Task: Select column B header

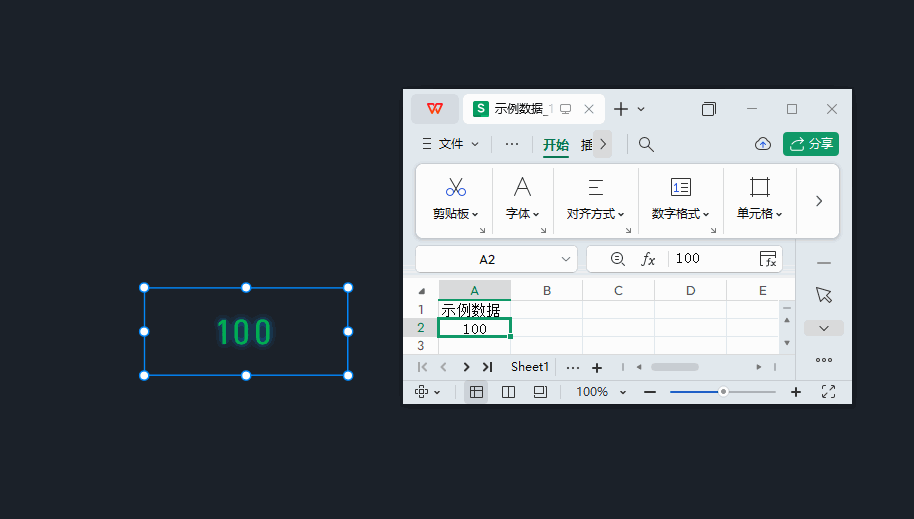Action: tap(547, 290)
